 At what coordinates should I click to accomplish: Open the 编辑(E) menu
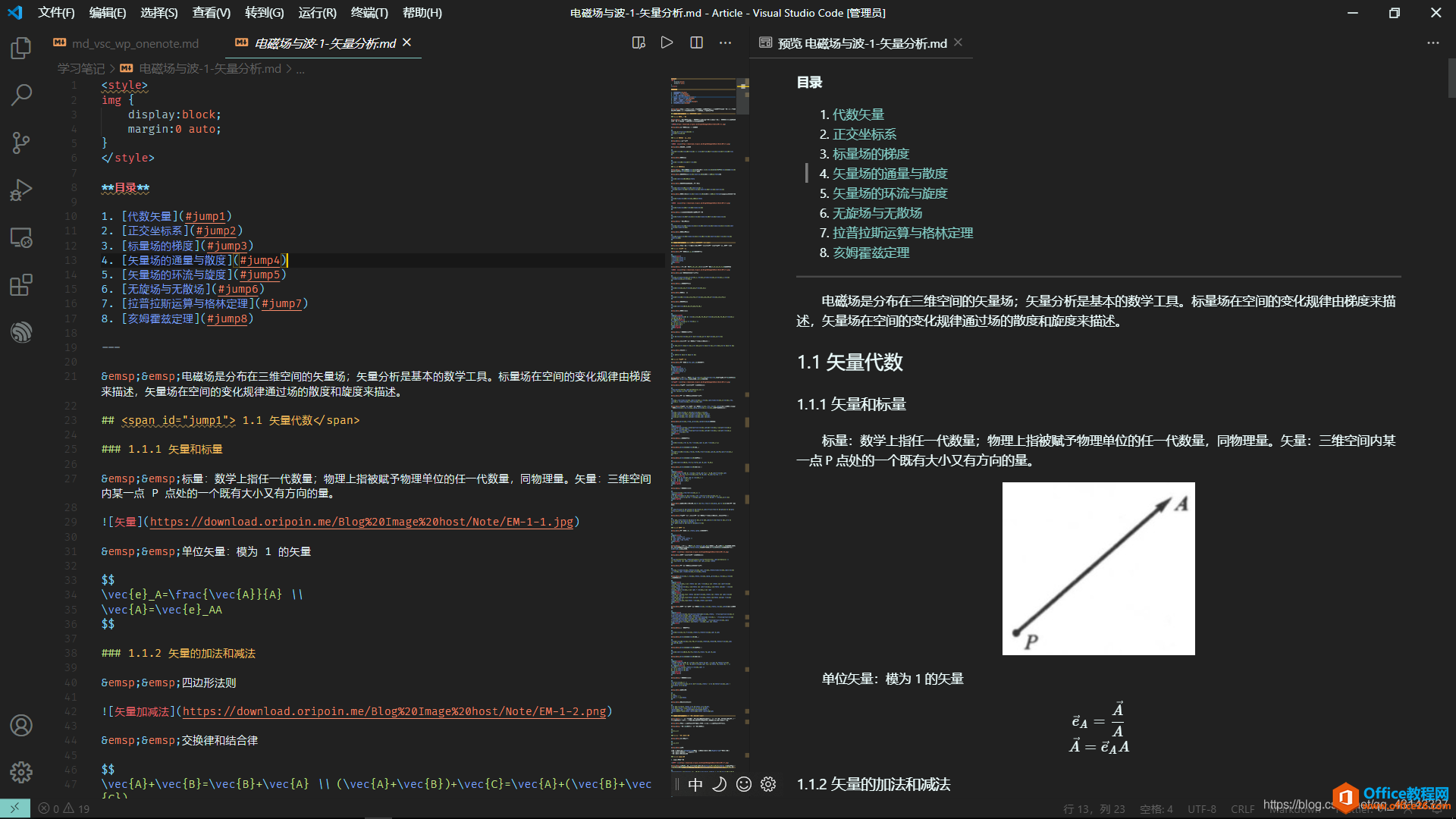[x=108, y=13]
